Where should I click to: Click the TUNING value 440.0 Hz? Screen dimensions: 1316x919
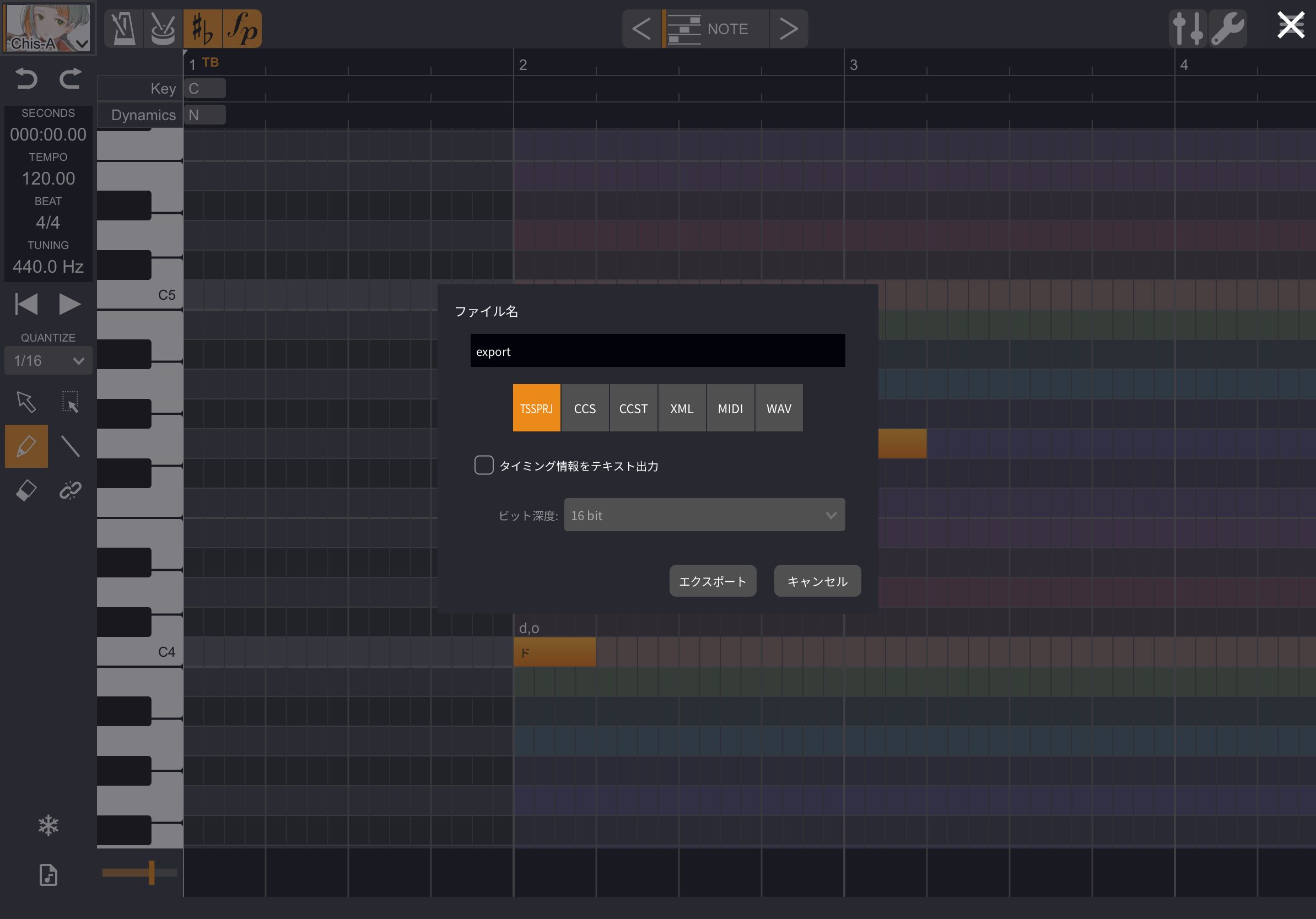[48, 267]
